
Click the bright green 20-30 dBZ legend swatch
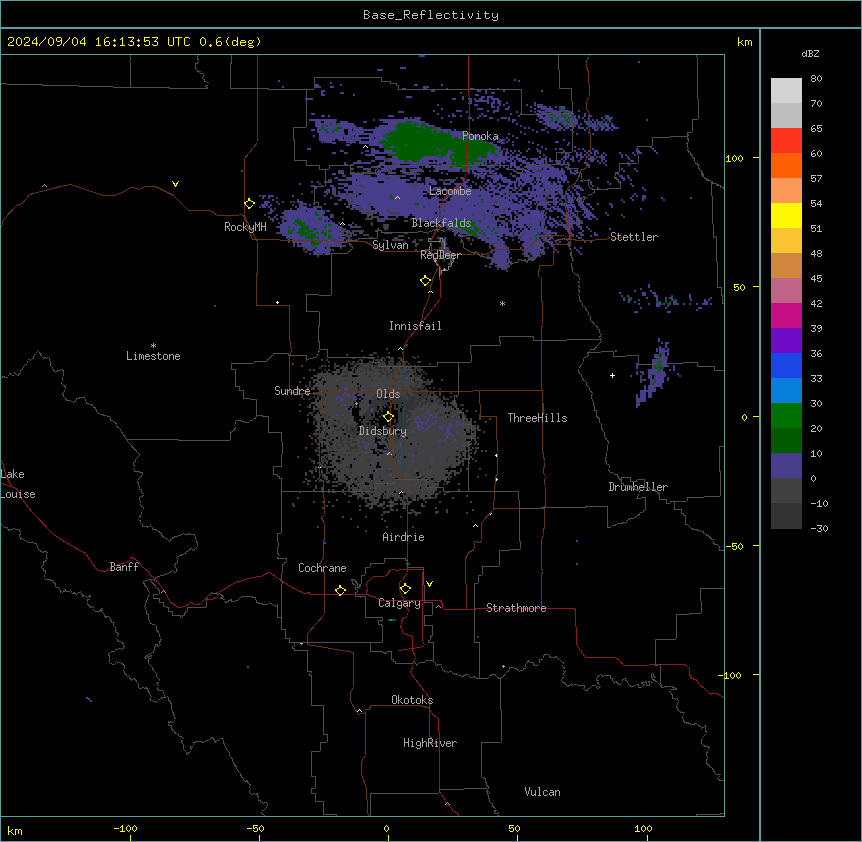tap(786, 416)
